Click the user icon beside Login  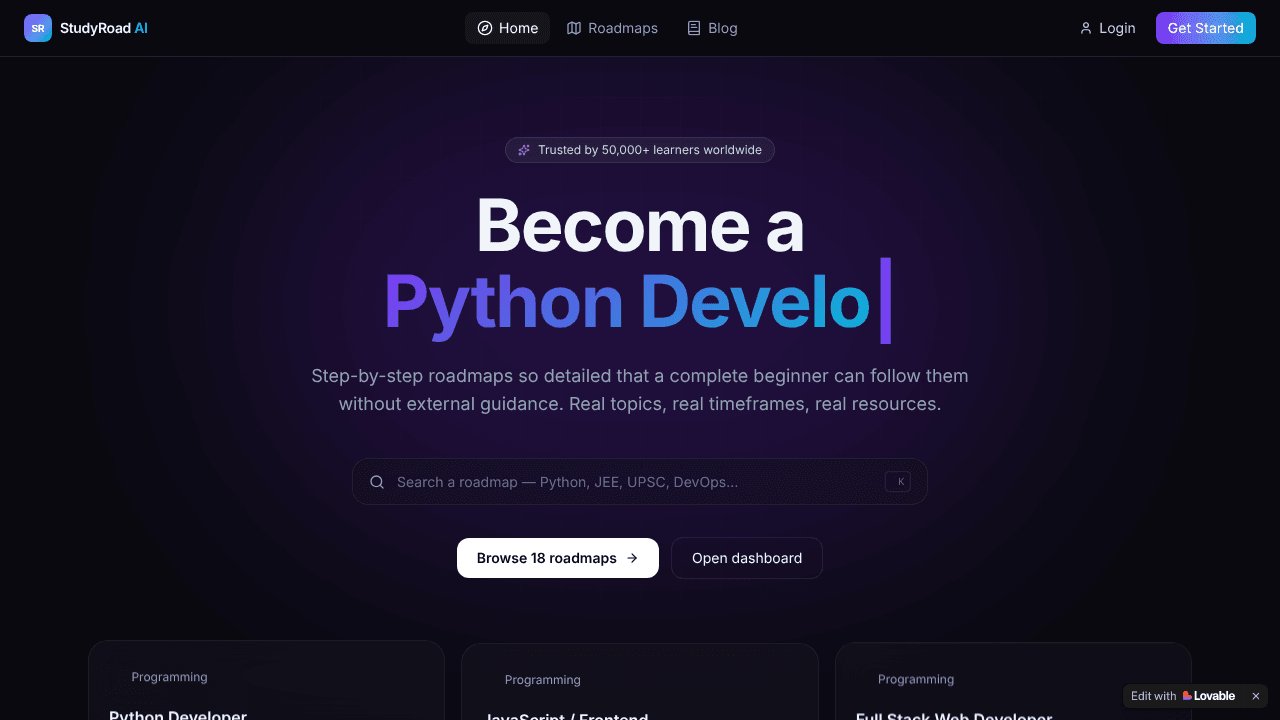point(1086,28)
